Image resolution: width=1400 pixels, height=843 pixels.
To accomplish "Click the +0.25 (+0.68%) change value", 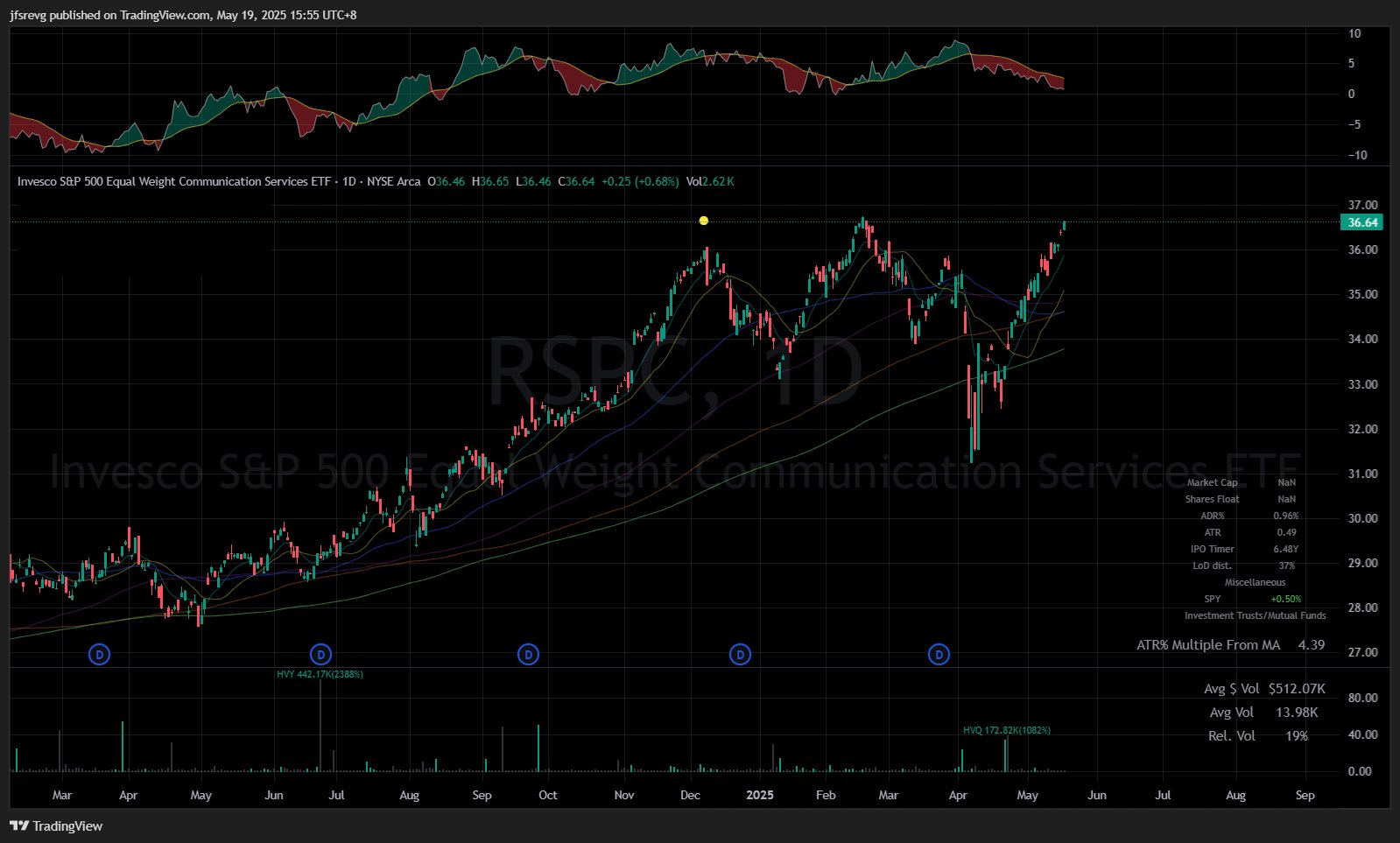I will point(640,181).
